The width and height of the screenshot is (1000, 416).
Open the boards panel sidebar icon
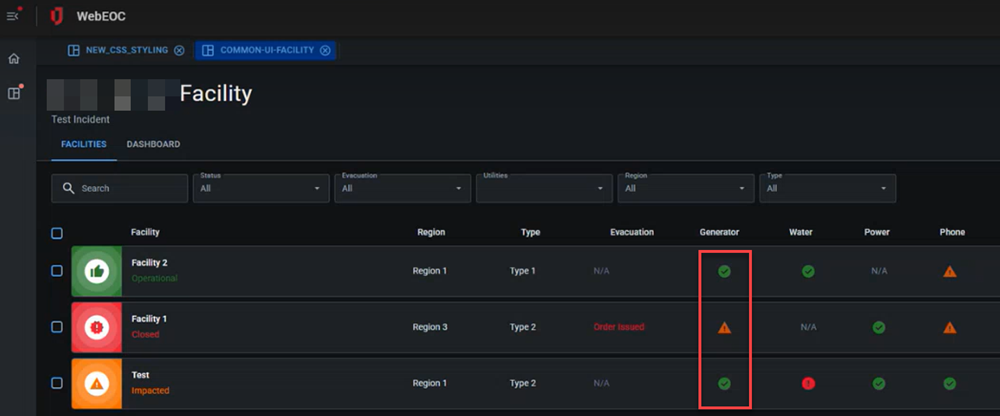13,94
